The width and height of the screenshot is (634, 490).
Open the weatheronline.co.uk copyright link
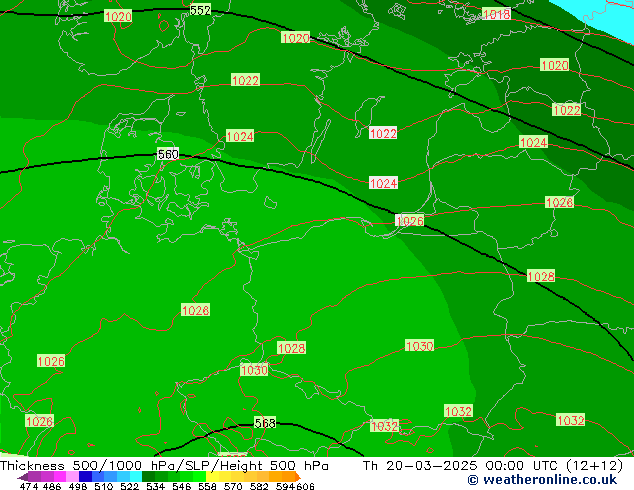(x=542, y=480)
